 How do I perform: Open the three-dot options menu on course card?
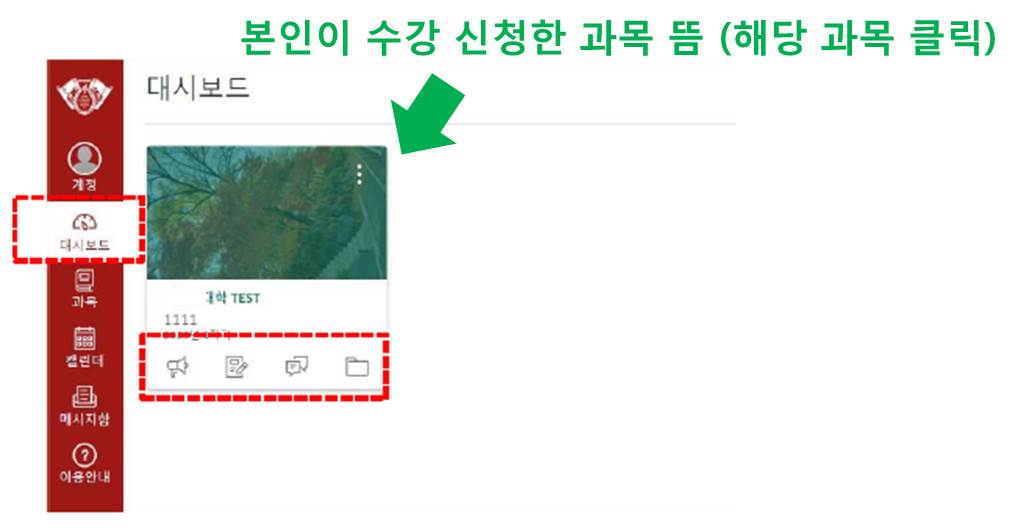[359, 174]
